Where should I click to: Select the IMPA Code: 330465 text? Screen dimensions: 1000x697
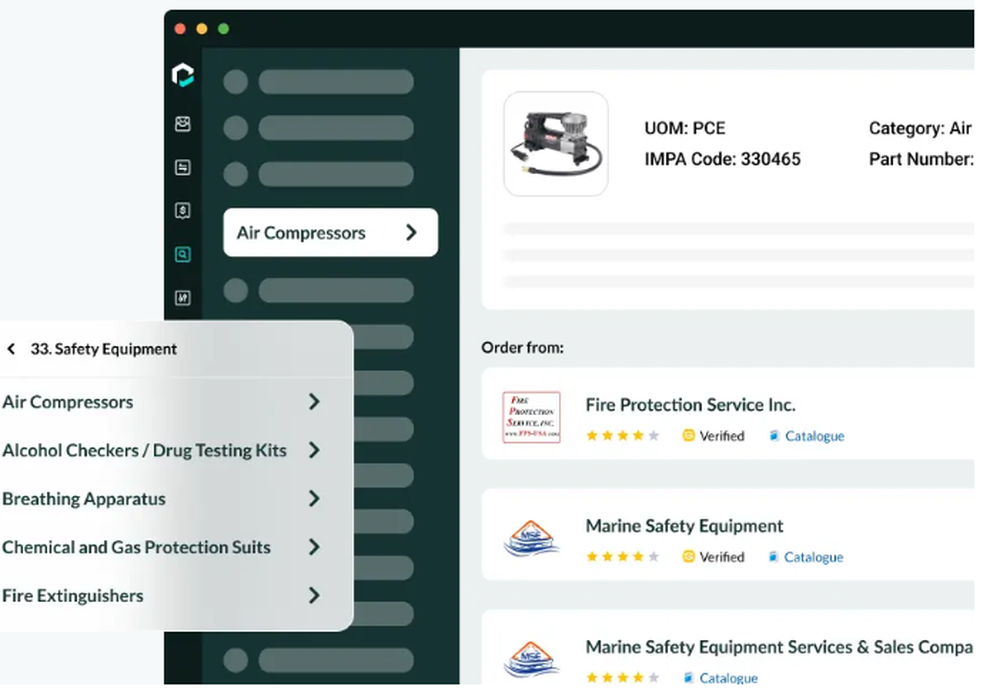click(x=722, y=159)
